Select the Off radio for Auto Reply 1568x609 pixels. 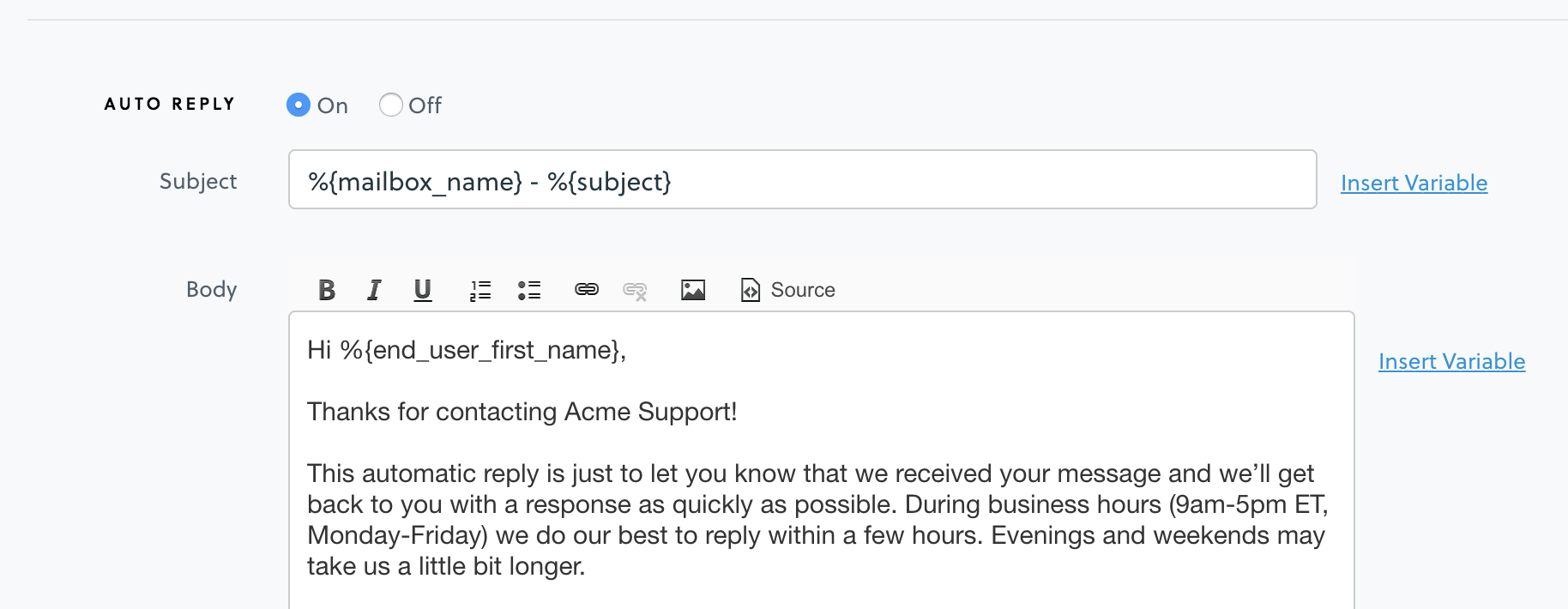[x=391, y=105]
